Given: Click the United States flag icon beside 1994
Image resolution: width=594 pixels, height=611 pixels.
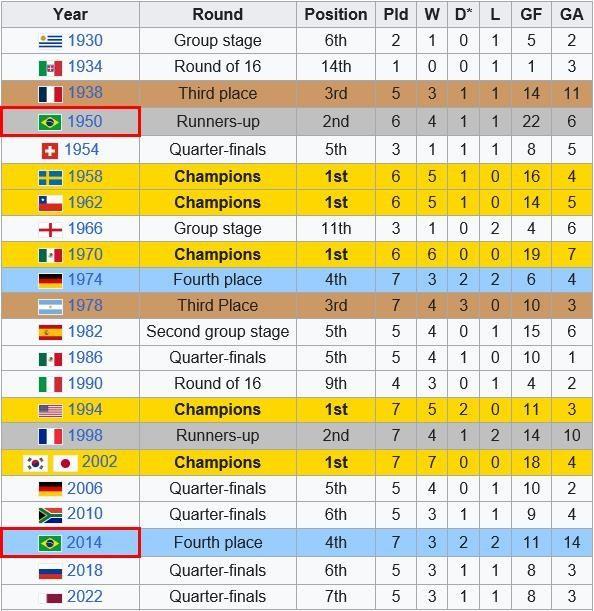Looking at the screenshot, I should pyautogui.click(x=50, y=411).
